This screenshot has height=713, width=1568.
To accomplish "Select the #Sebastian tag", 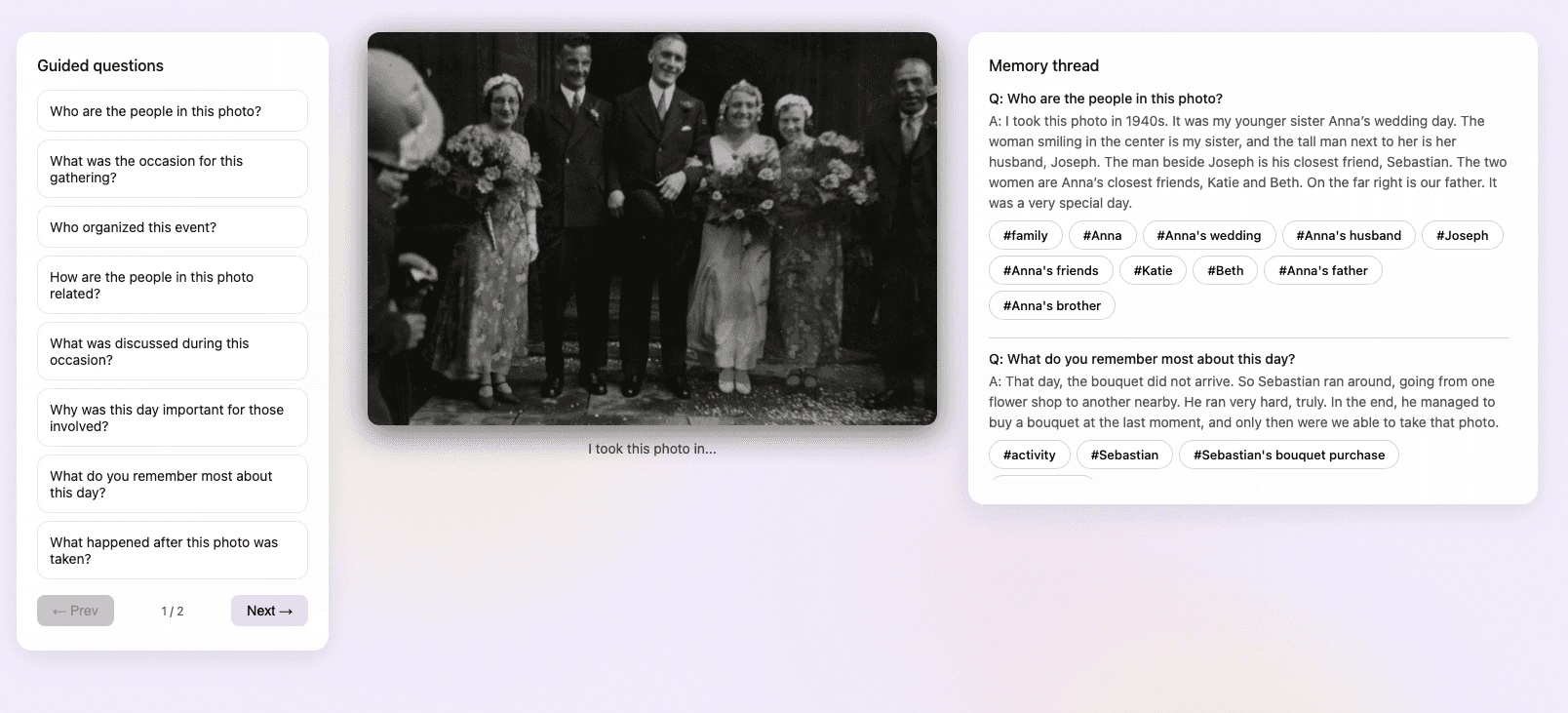I will click(x=1124, y=455).
